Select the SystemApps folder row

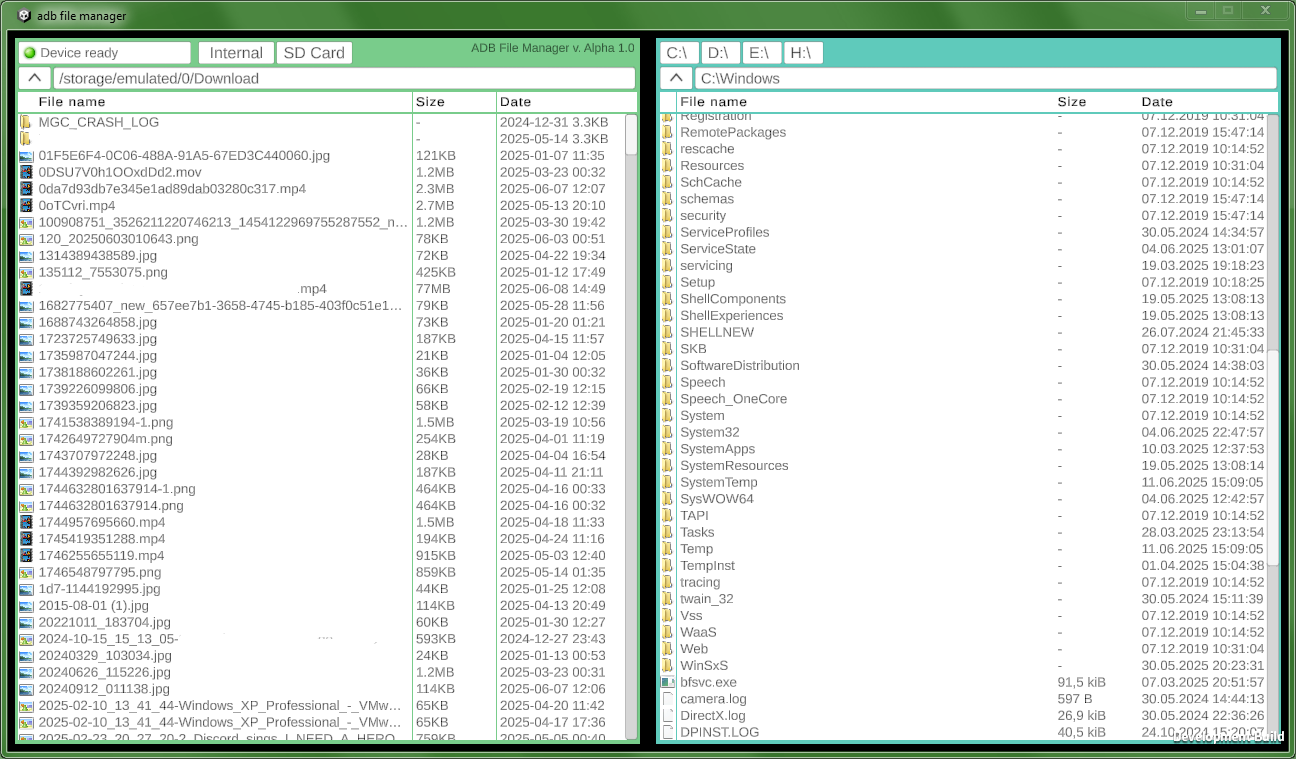pos(964,449)
